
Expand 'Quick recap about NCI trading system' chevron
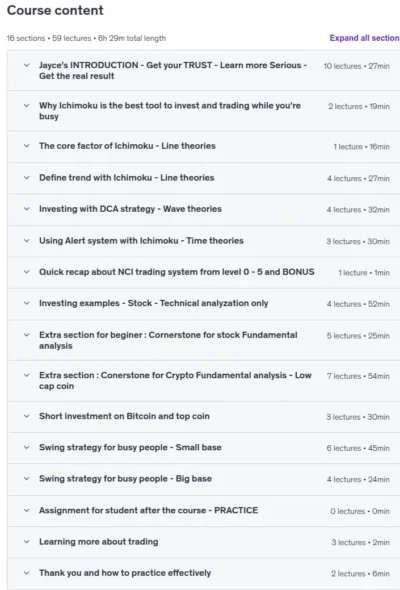pos(26,272)
